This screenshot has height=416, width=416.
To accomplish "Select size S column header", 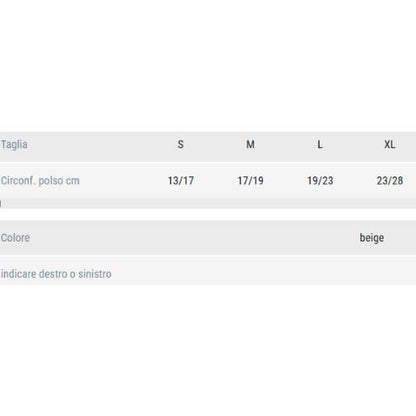I will 181,144.
